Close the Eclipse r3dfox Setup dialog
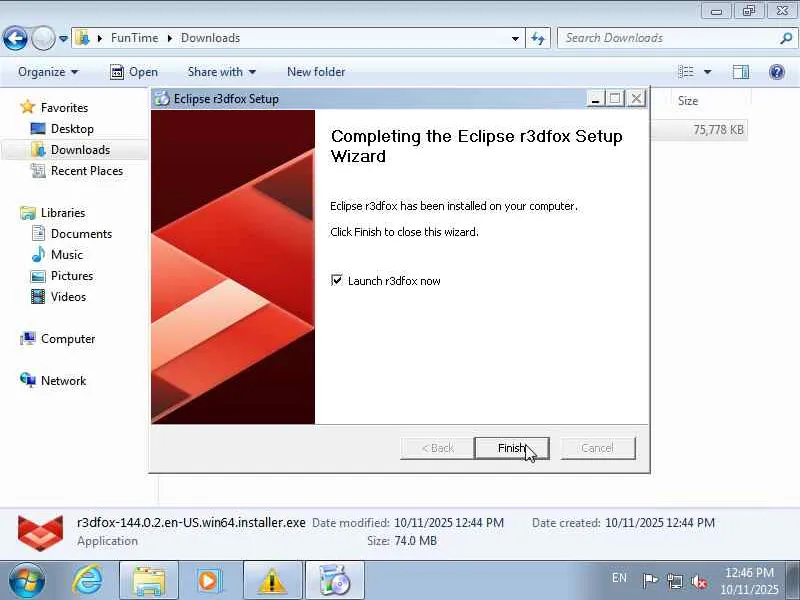The height and width of the screenshot is (600, 800). (x=636, y=98)
